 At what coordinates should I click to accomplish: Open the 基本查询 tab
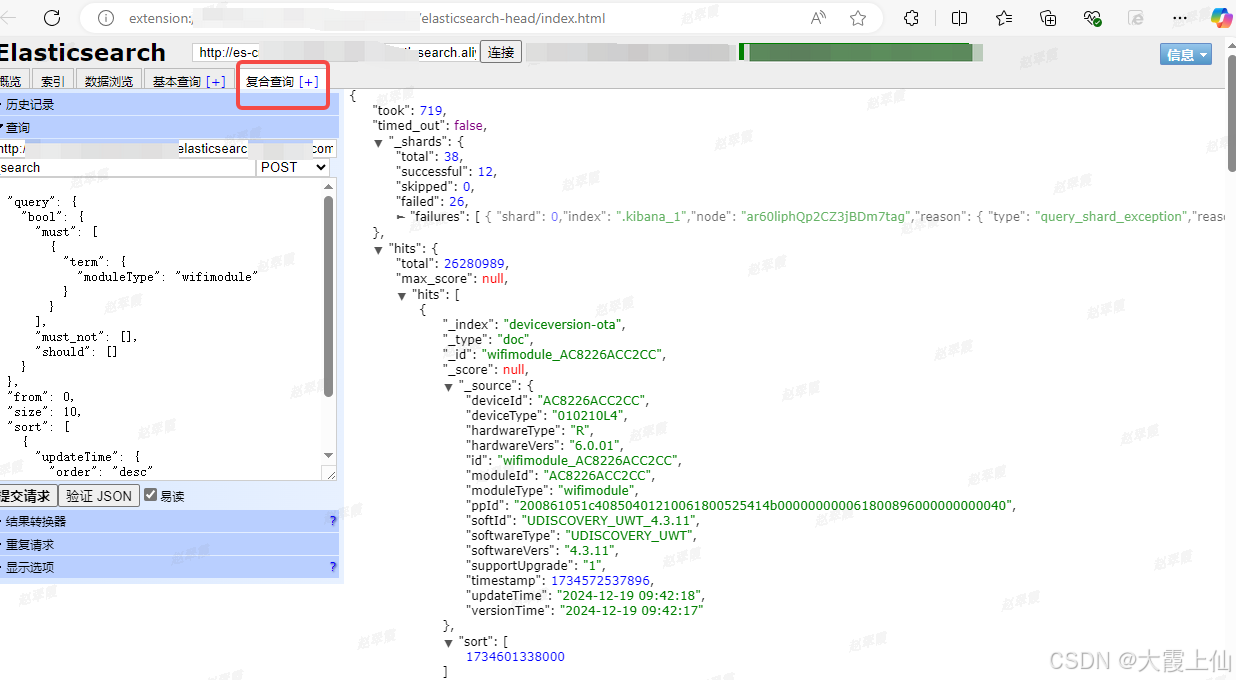tap(176, 82)
